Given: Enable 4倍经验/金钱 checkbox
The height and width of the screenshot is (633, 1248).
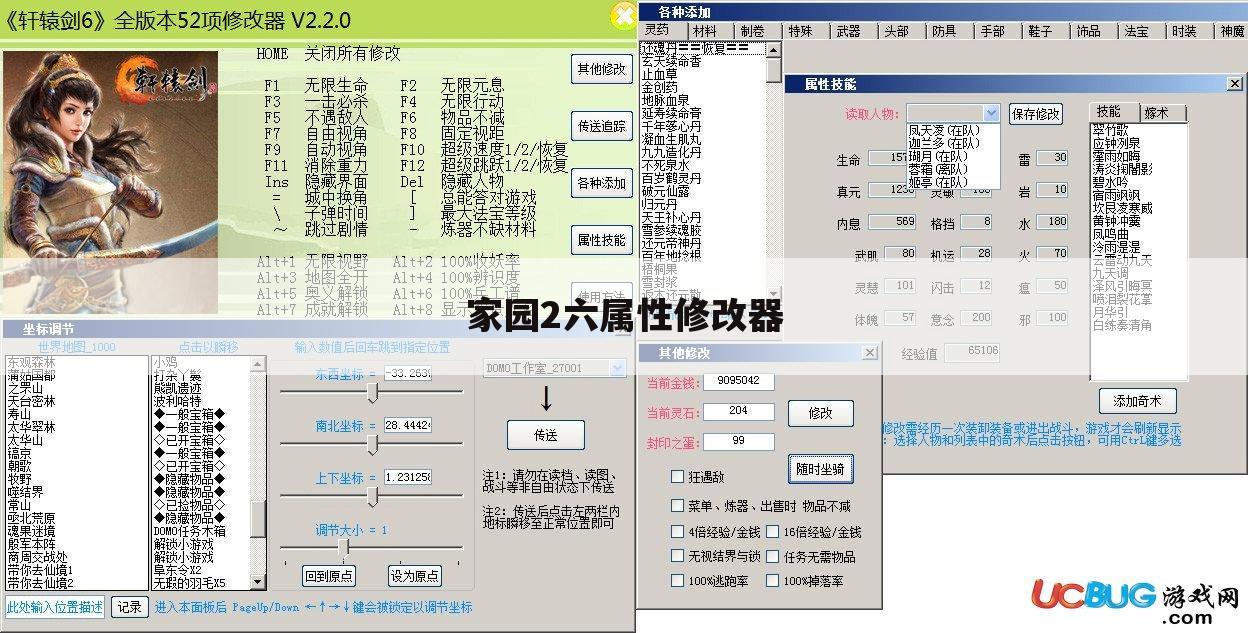Looking at the screenshot, I should click(x=678, y=532).
